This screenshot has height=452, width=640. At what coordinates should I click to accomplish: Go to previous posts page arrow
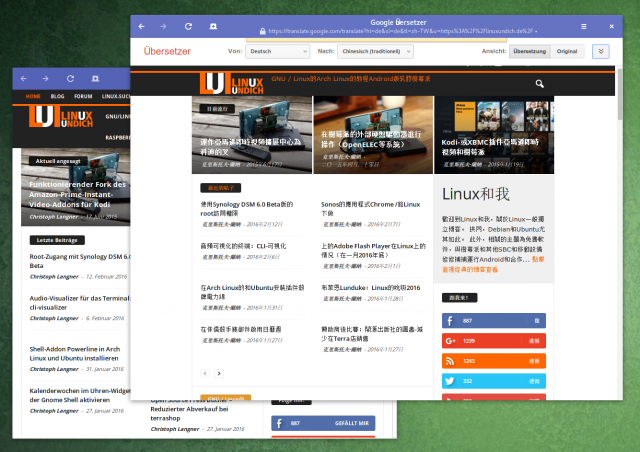pyautogui.click(x=205, y=374)
